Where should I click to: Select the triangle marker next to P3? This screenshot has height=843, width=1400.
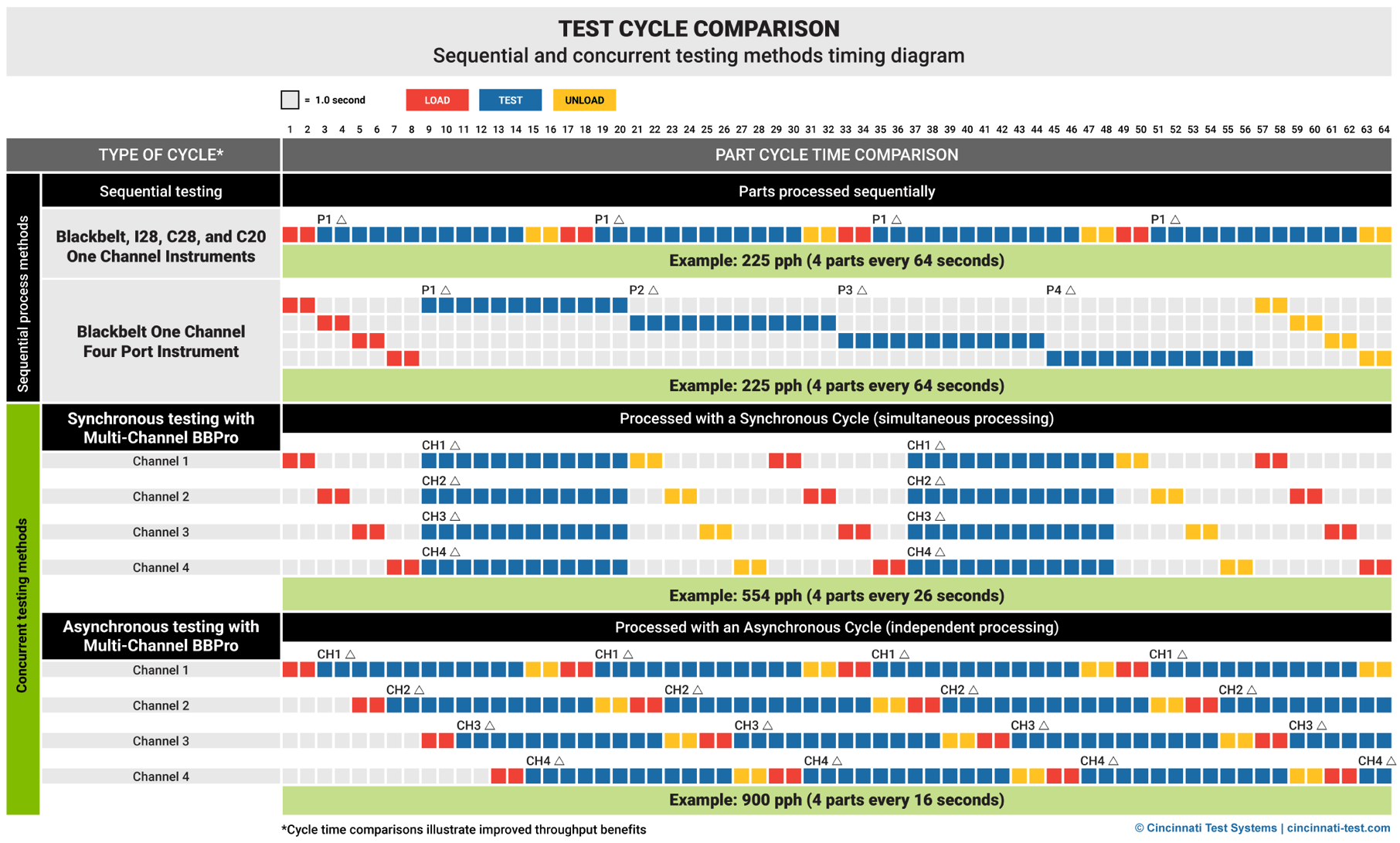[862, 291]
